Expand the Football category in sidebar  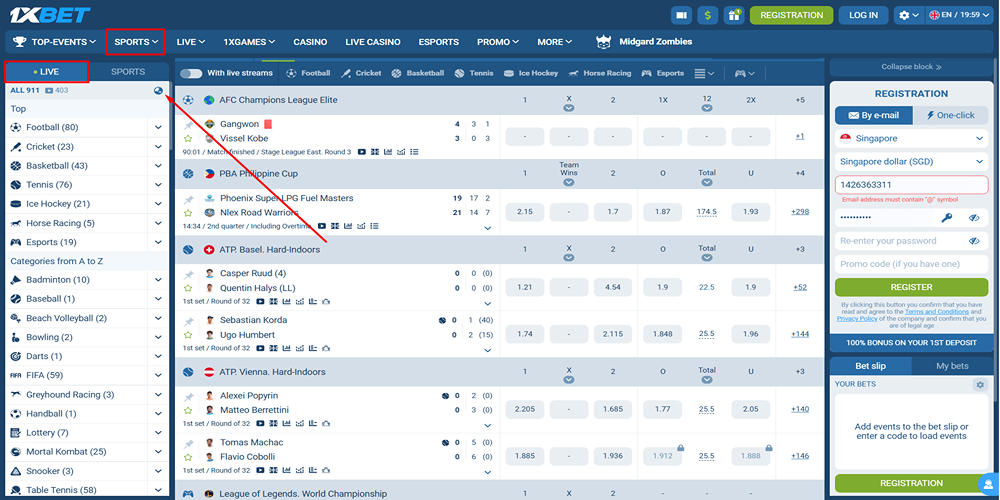click(x=158, y=127)
